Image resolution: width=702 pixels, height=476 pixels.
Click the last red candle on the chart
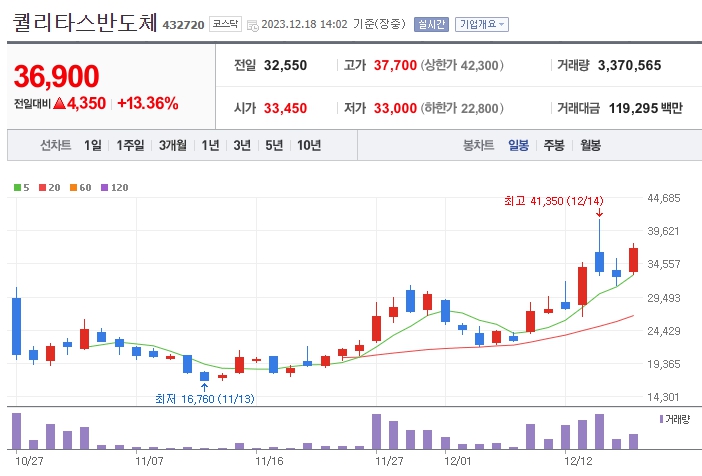tap(634, 260)
